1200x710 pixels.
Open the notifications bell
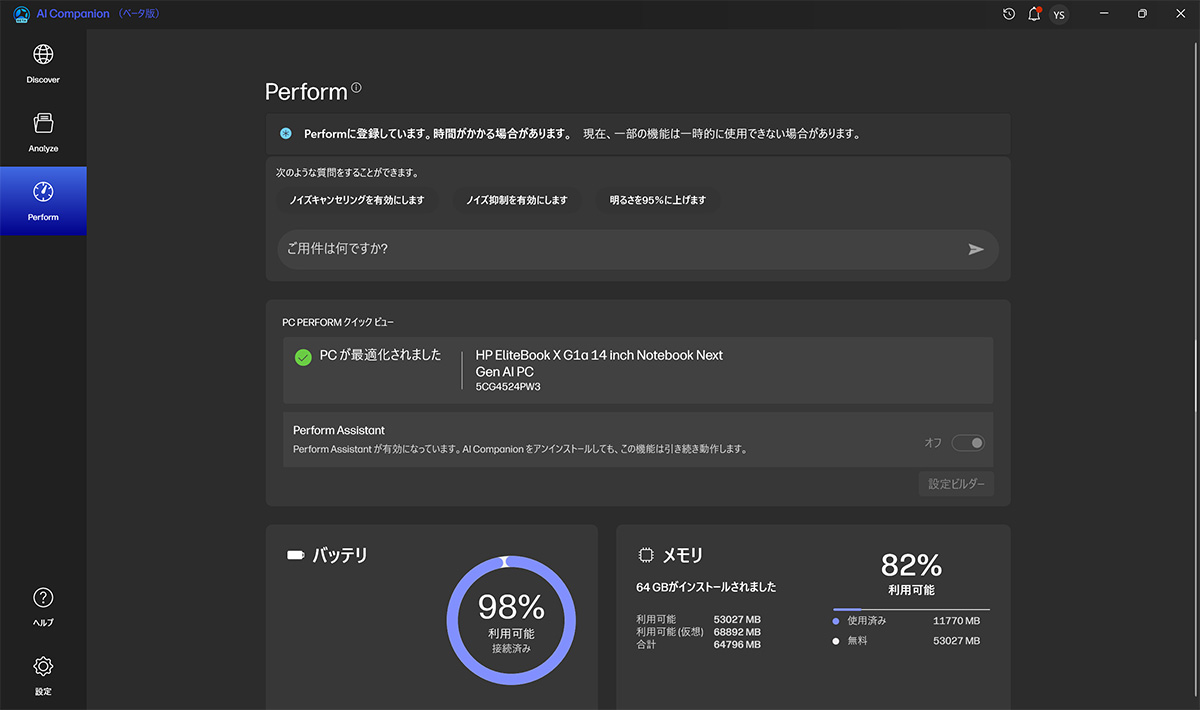[1034, 14]
